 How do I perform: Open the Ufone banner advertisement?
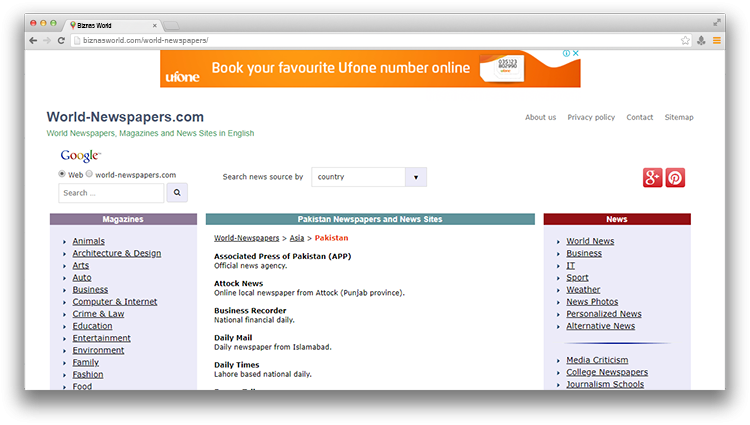pyautogui.click(x=370, y=68)
